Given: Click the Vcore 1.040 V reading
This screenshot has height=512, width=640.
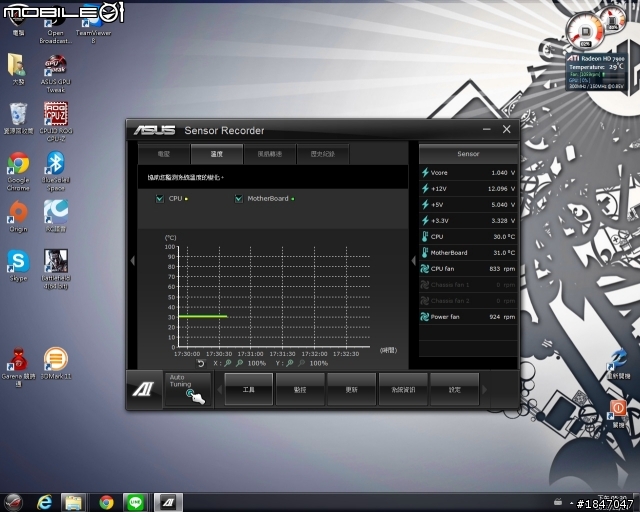Looking at the screenshot, I should (x=503, y=173).
